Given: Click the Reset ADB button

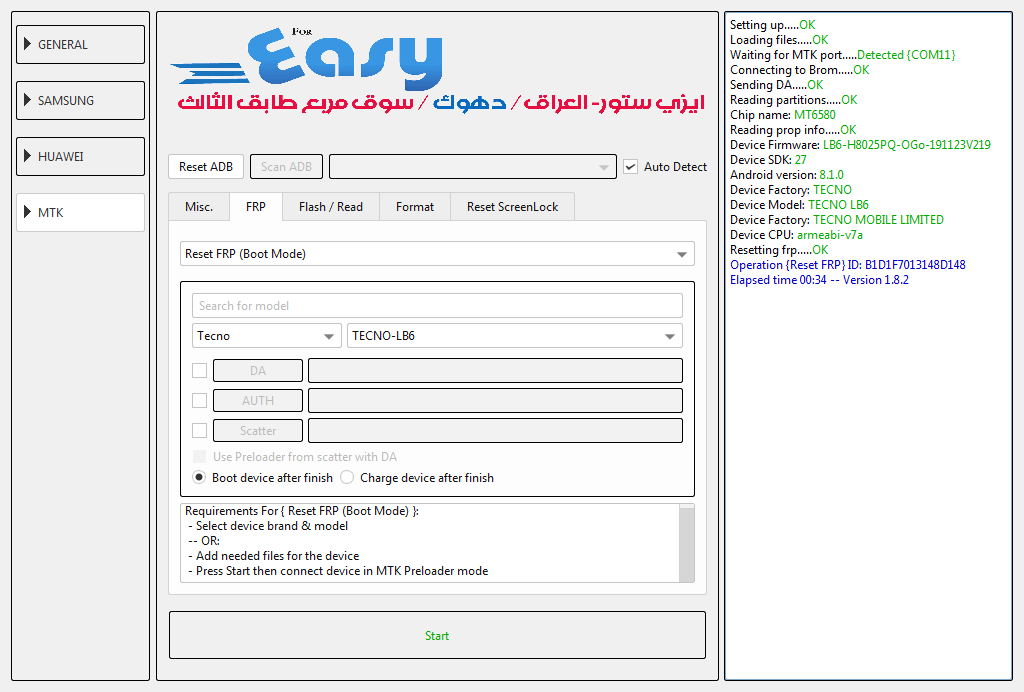Looking at the screenshot, I should click(206, 166).
